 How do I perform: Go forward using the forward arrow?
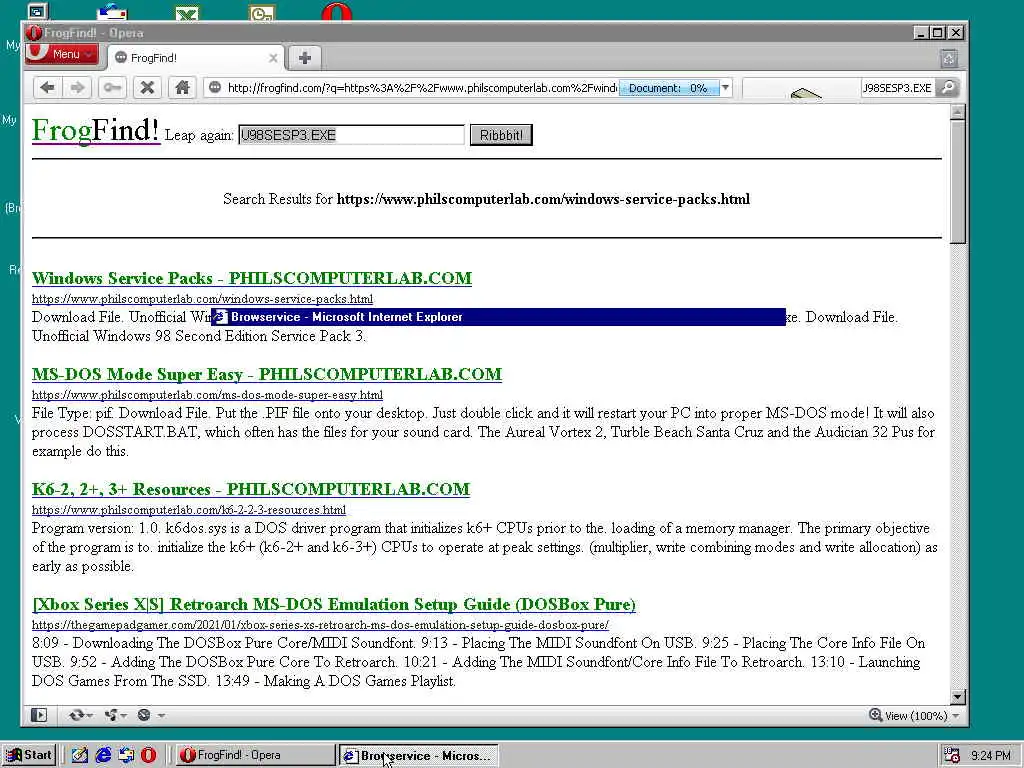coord(77,88)
